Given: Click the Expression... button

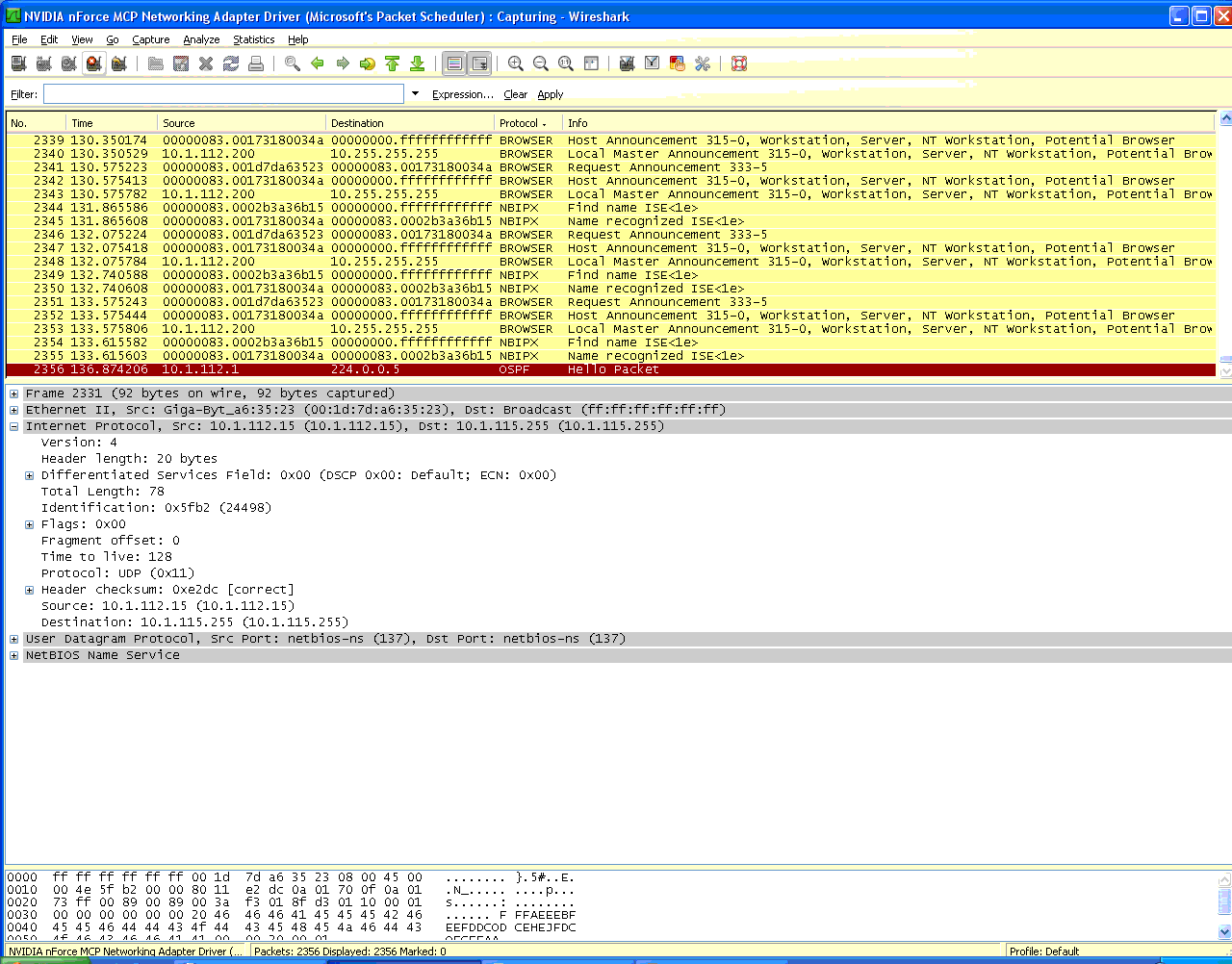Looking at the screenshot, I should 462,94.
